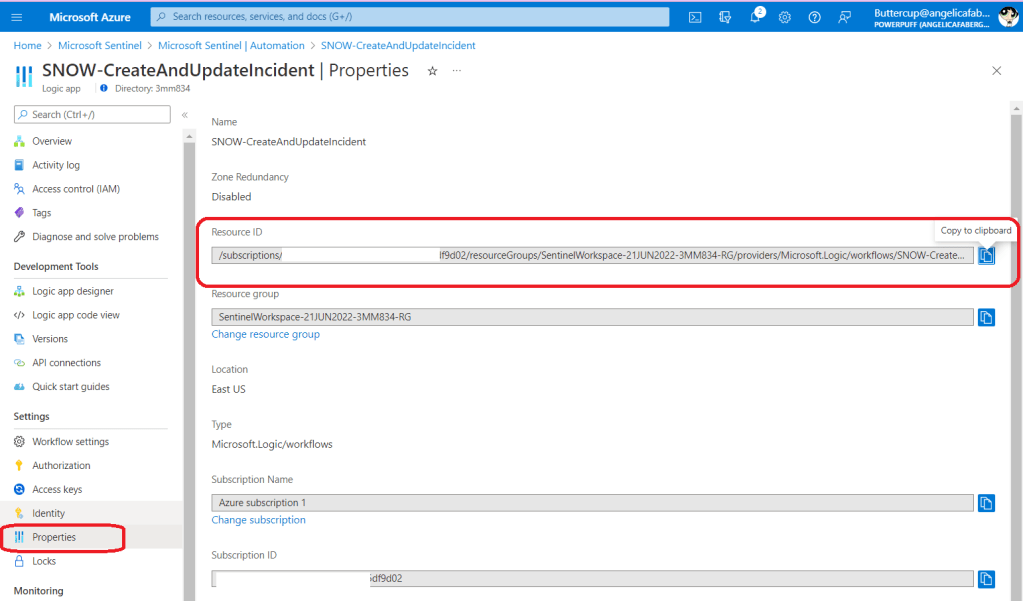Viewport: 1023px width, 601px height.
Task: Copy the Subscription Name value
Action: coord(986,503)
